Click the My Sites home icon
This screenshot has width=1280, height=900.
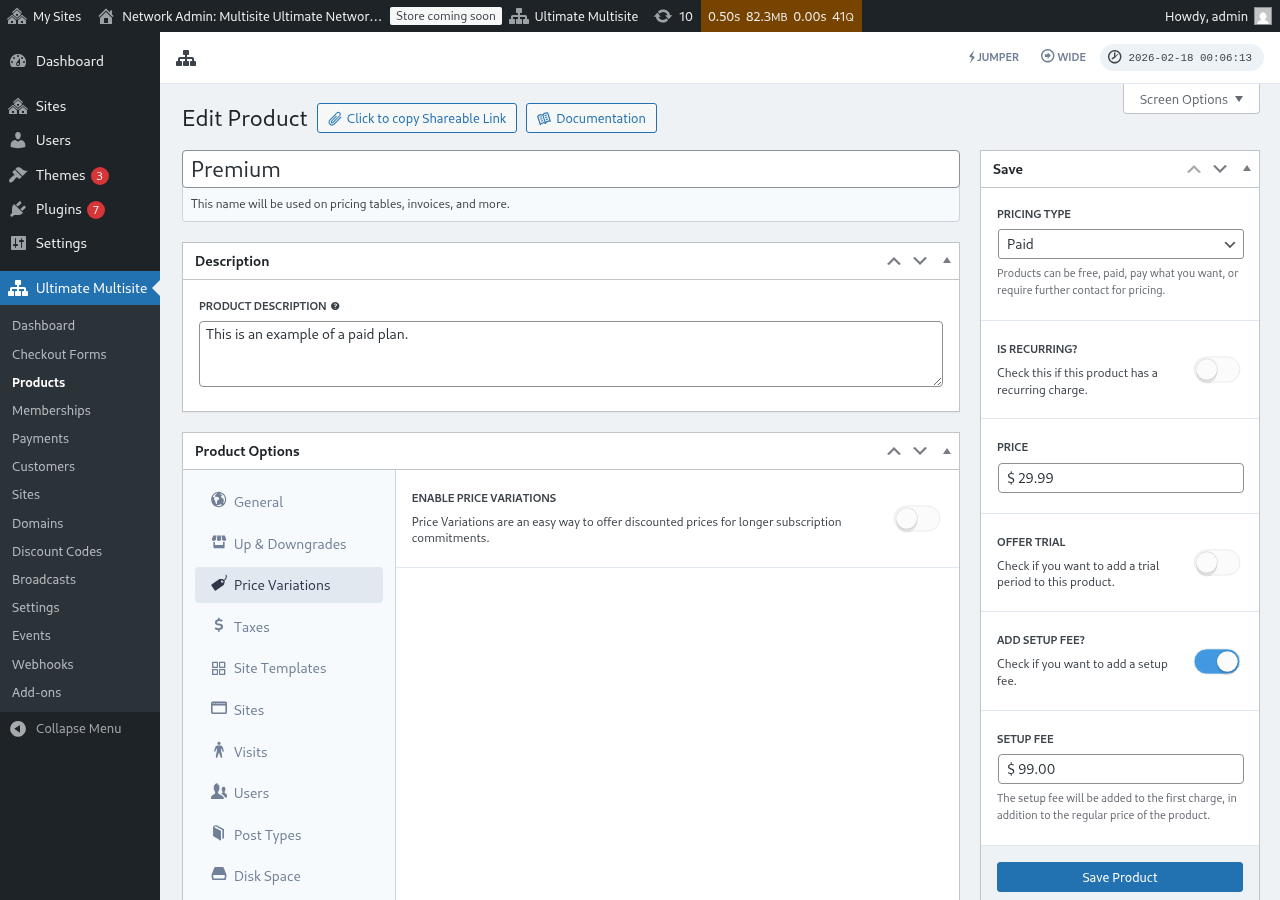click(x=17, y=16)
